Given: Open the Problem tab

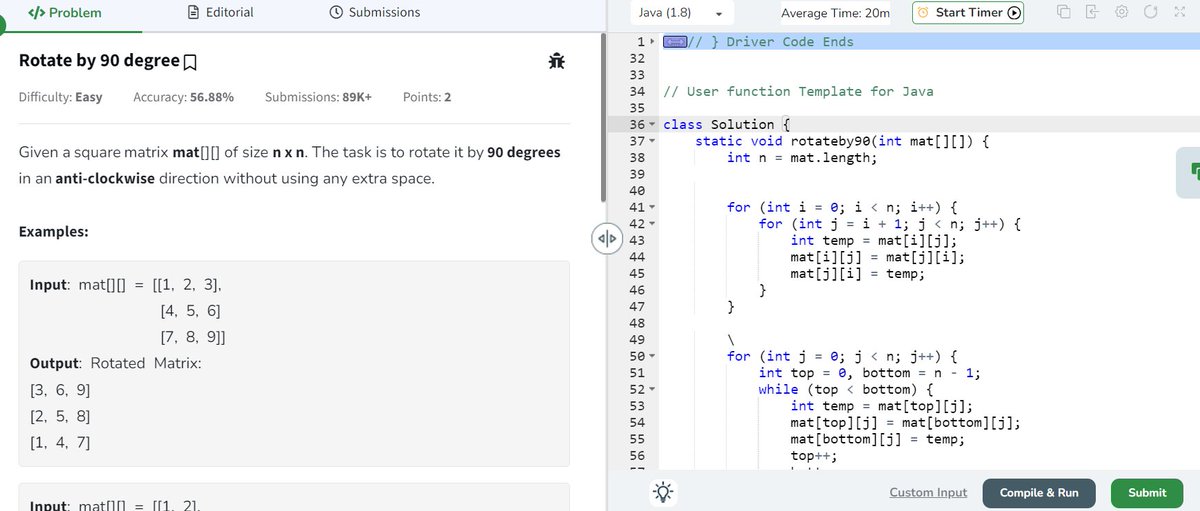Looking at the screenshot, I should [x=64, y=13].
